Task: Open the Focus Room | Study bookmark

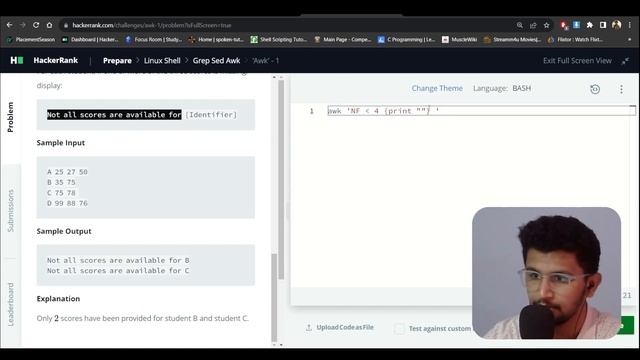Action: point(153,40)
